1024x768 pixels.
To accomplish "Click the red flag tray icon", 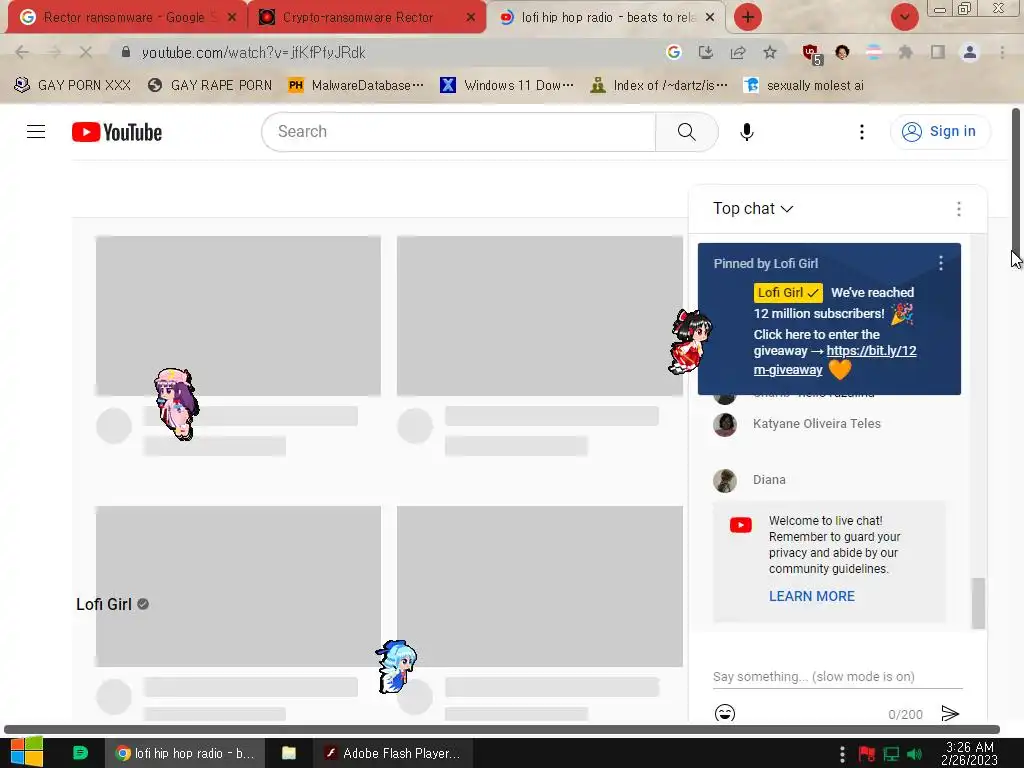I will pos(867,755).
